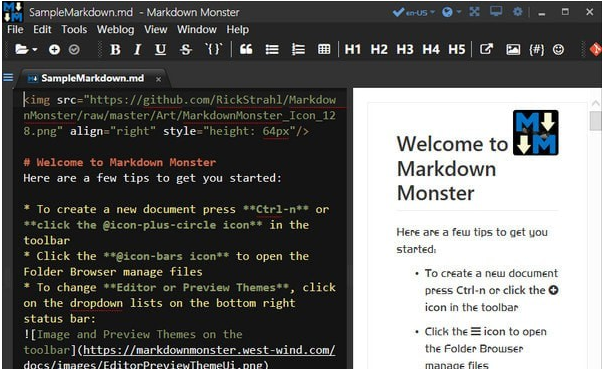
Task: Expand the open-file folder dropdown arrow
Action: coord(35,50)
